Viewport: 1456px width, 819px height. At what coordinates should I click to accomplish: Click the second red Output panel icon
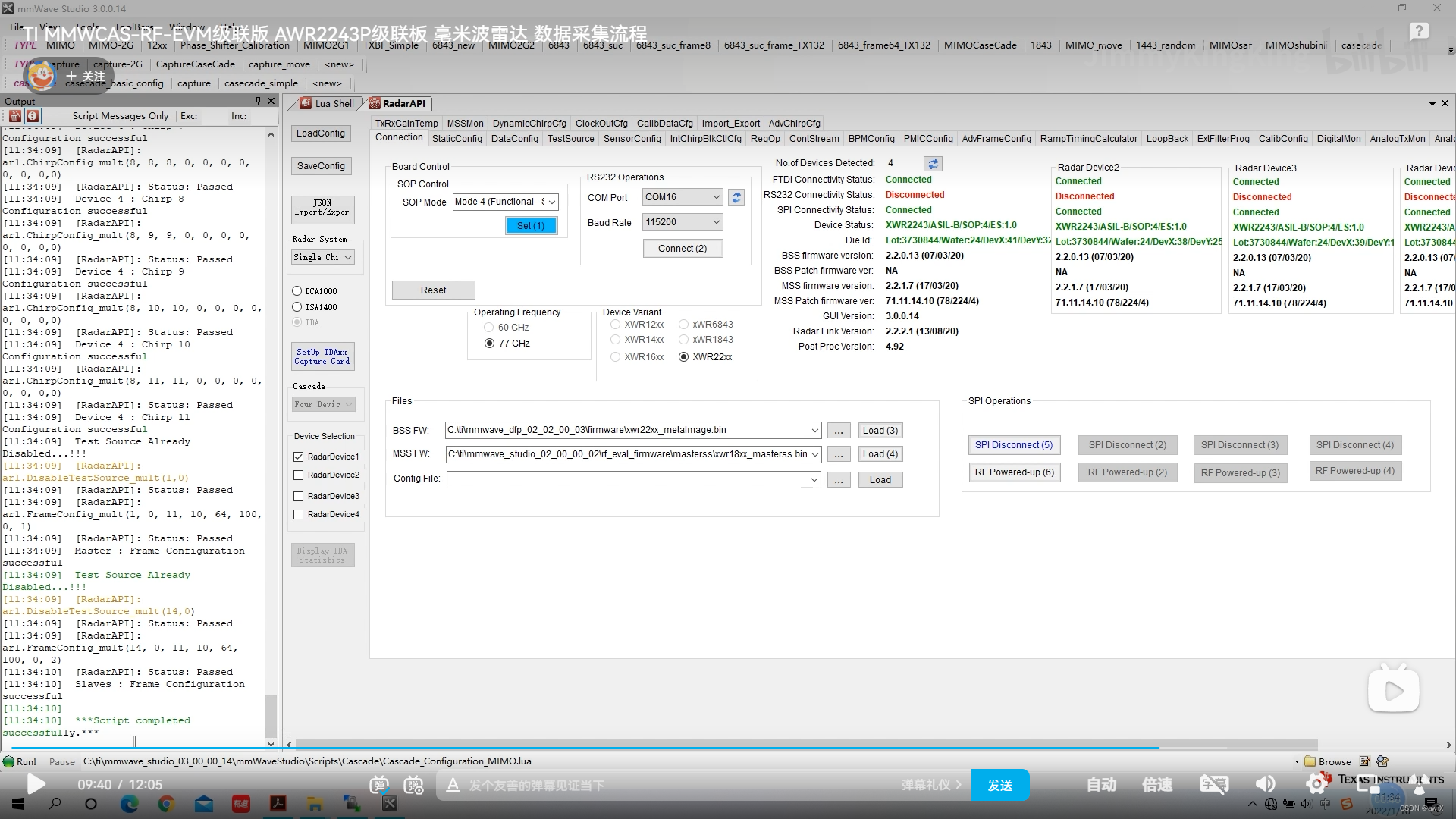tap(33, 116)
